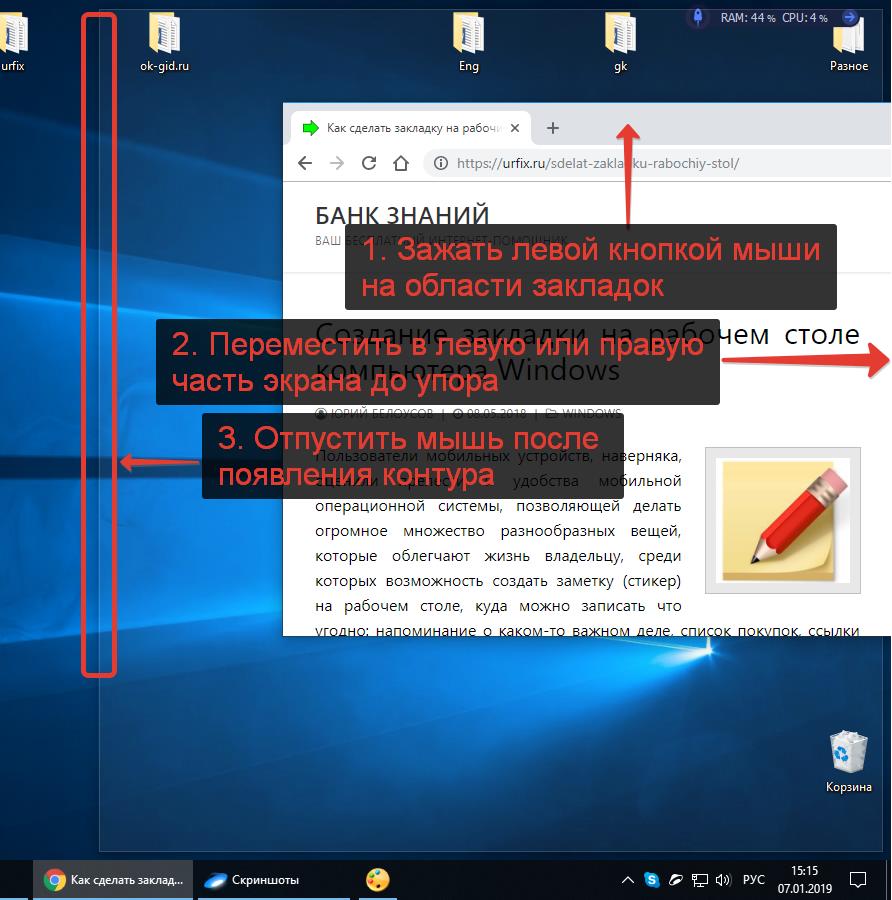The height and width of the screenshot is (900, 892).
Task: Open the gk desktop folder
Action: (620, 42)
